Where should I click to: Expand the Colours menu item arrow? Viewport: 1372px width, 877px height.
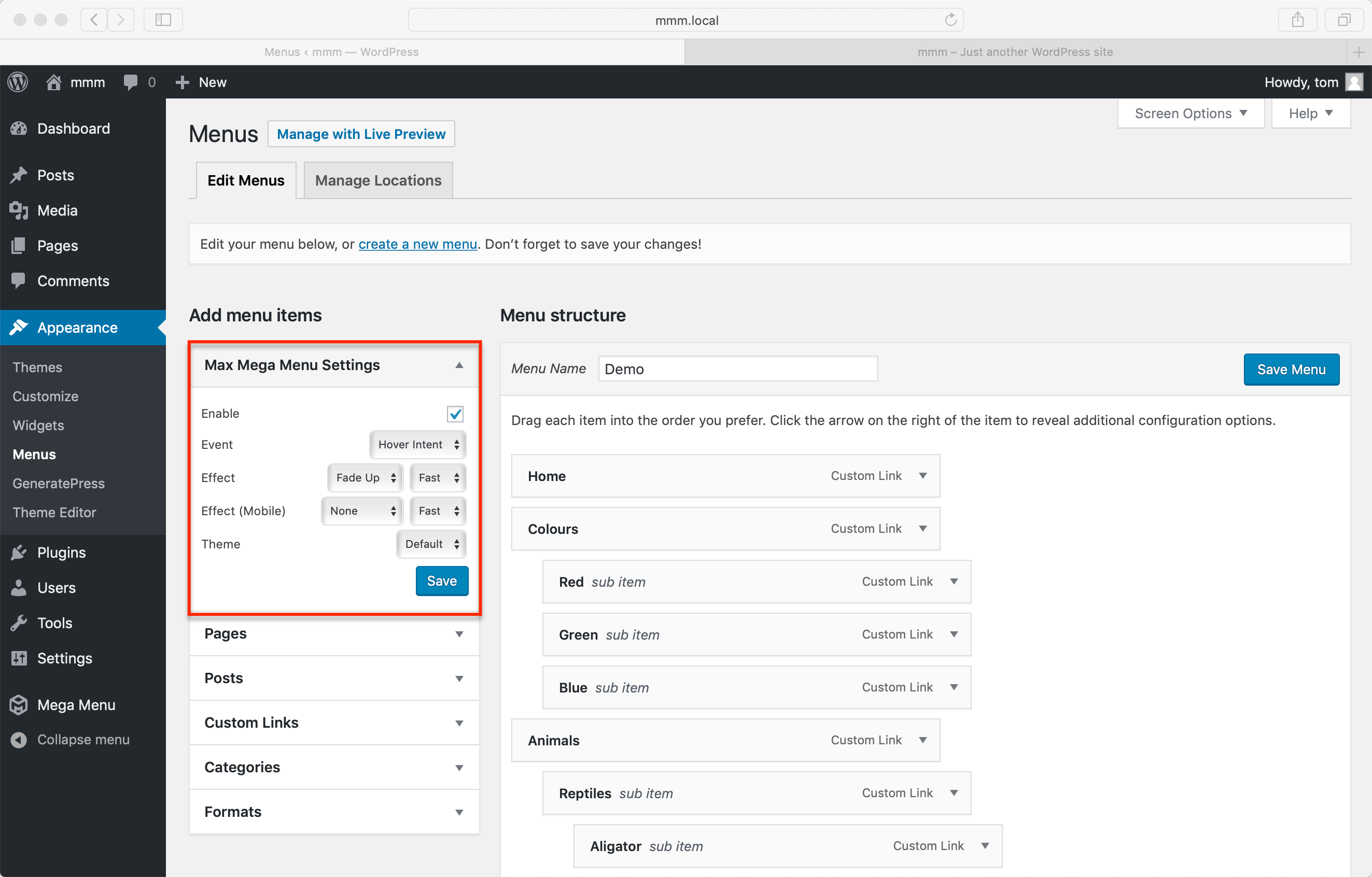pyautogui.click(x=922, y=529)
